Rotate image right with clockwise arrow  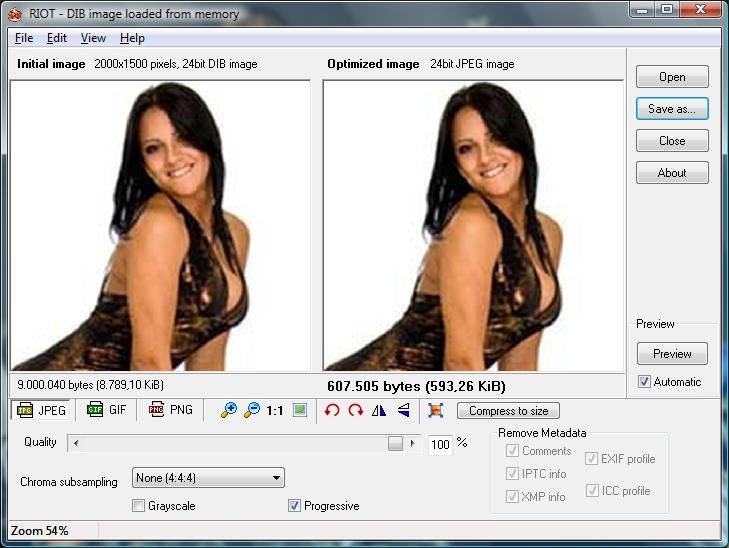(356, 411)
